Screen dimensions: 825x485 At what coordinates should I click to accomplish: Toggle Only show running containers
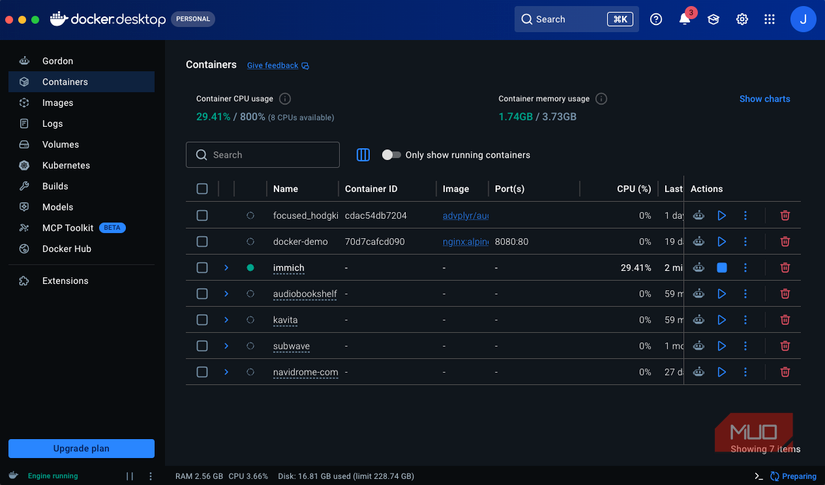391,155
